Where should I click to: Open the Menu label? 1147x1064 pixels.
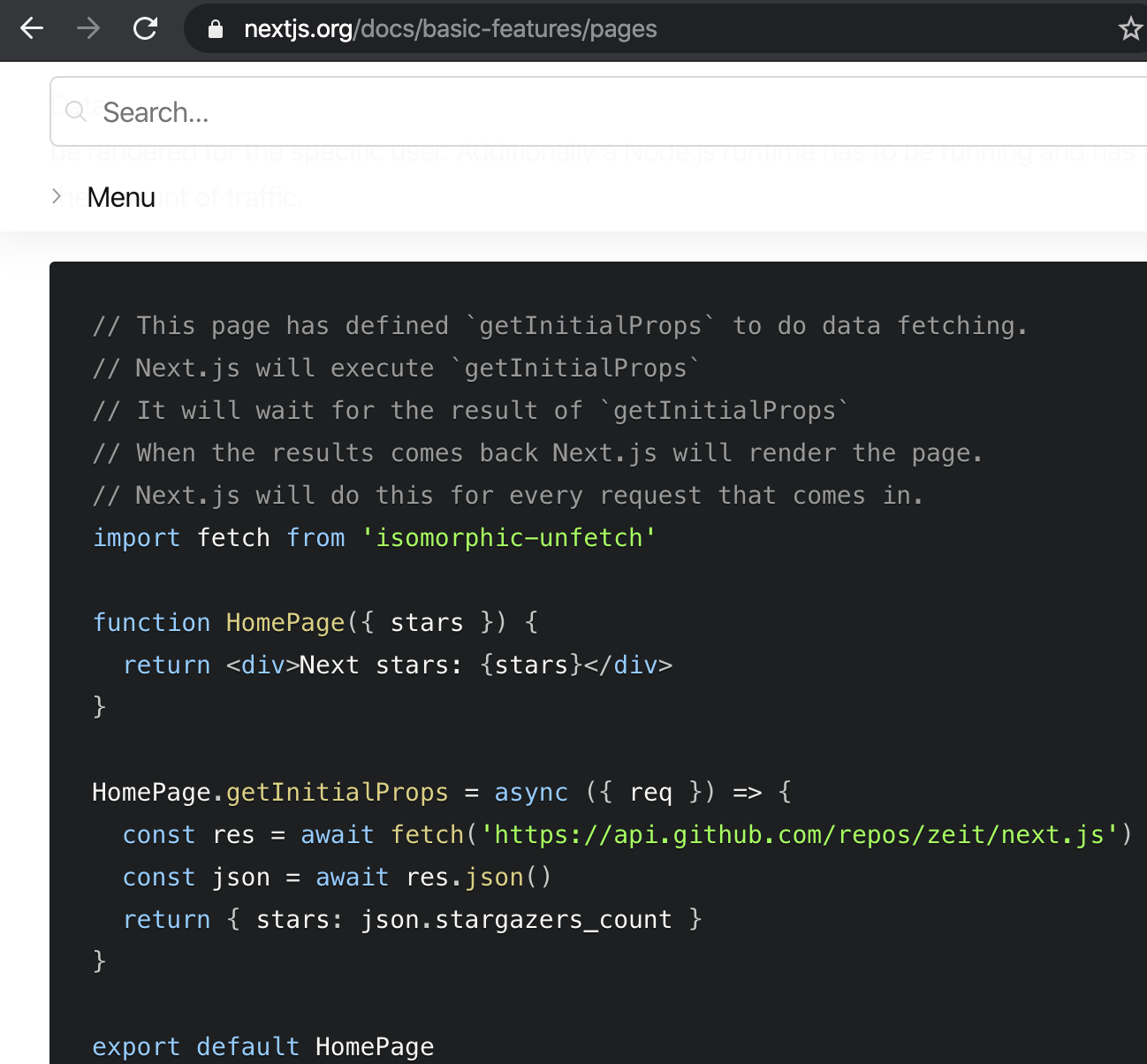point(121,197)
